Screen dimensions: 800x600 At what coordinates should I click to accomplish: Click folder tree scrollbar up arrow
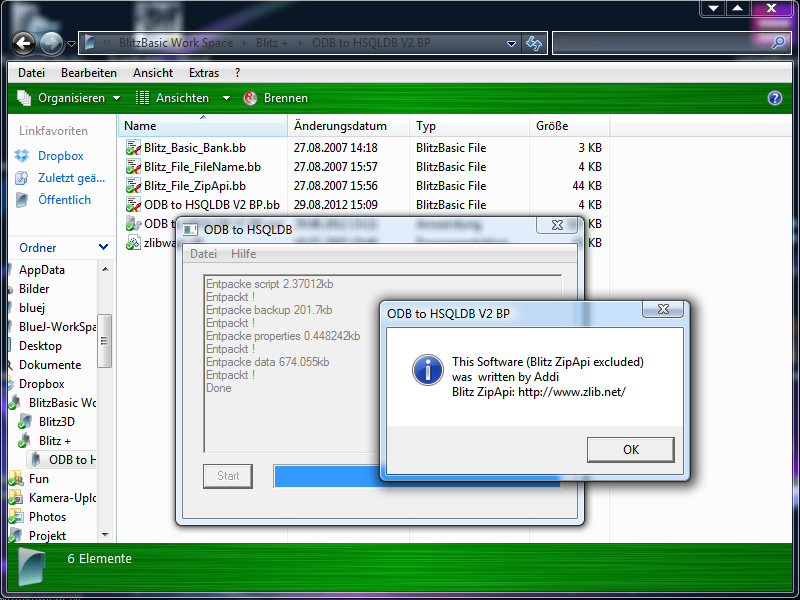(x=105, y=269)
